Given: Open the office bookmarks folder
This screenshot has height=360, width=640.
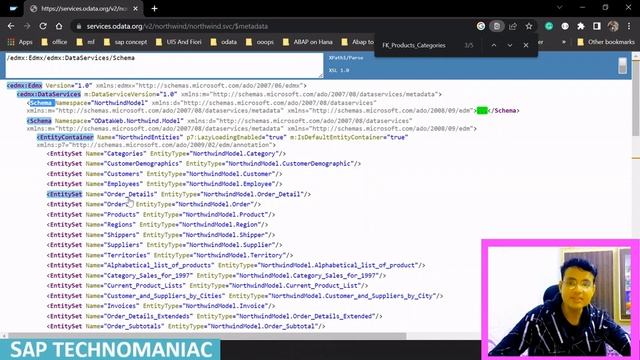Looking at the screenshot, I should 54,42.
